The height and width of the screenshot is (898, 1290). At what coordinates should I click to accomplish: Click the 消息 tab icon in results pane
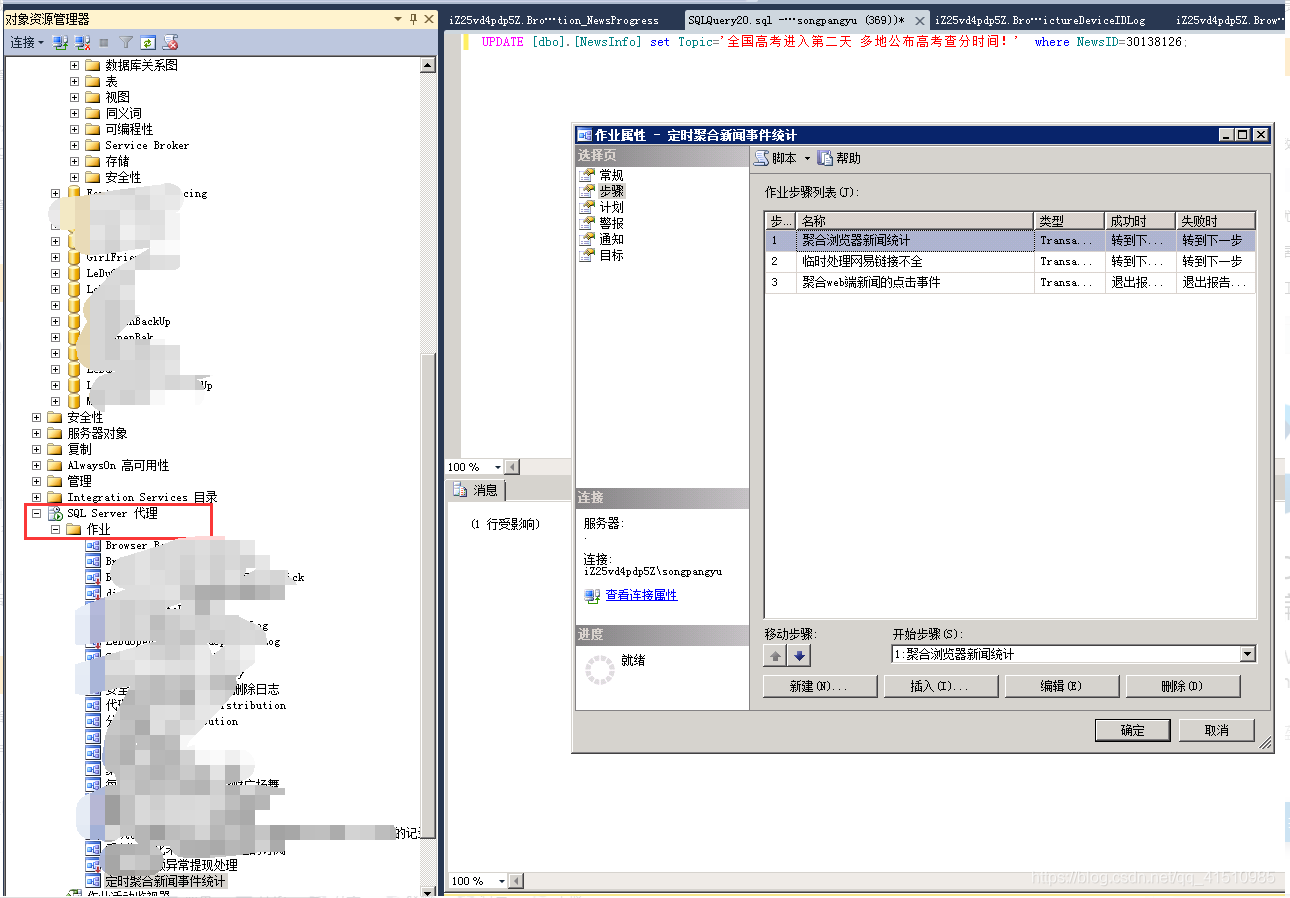pos(461,490)
